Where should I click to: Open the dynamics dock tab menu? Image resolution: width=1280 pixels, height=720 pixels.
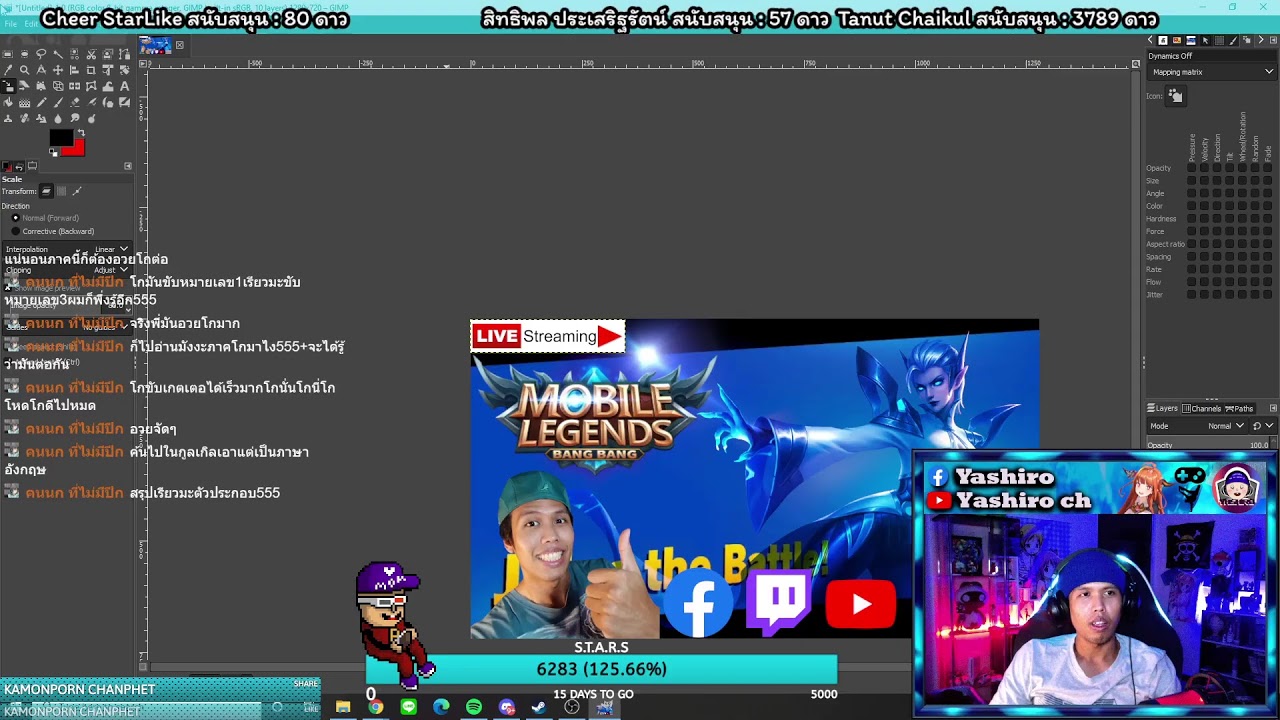point(1273,40)
